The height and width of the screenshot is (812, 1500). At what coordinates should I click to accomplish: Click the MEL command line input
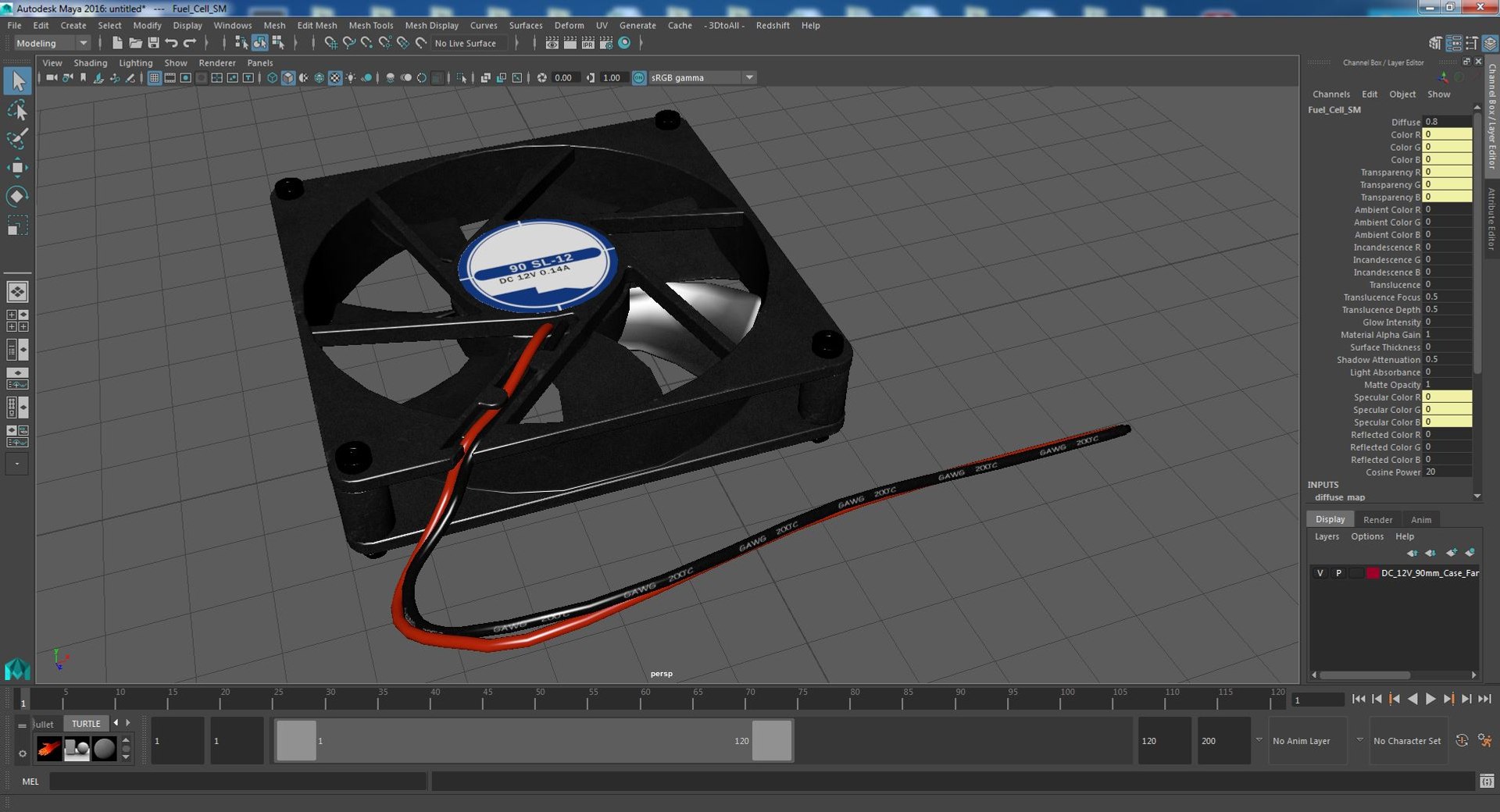point(237,781)
